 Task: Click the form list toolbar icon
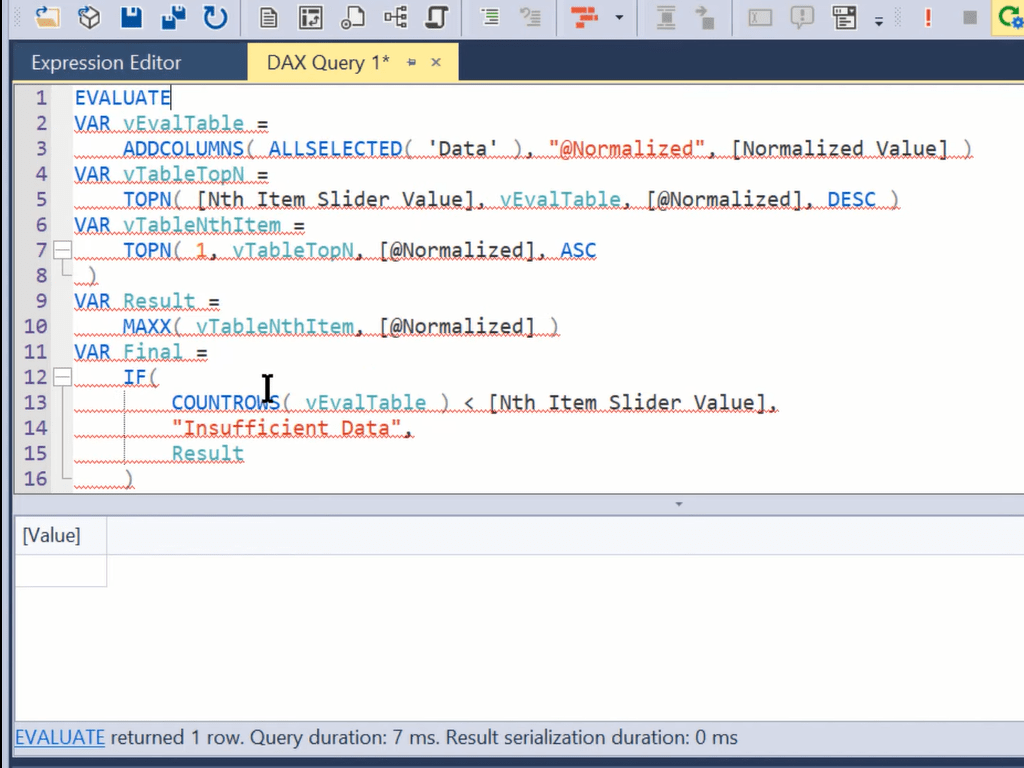[x=844, y=17]
